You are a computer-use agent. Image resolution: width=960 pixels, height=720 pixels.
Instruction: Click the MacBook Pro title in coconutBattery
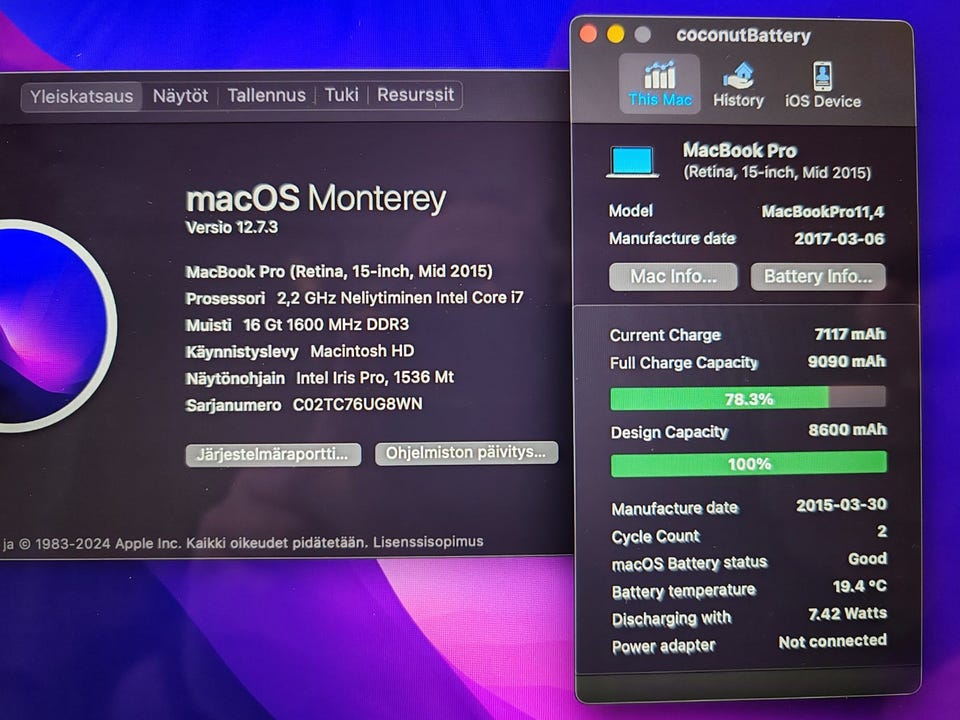740,150
